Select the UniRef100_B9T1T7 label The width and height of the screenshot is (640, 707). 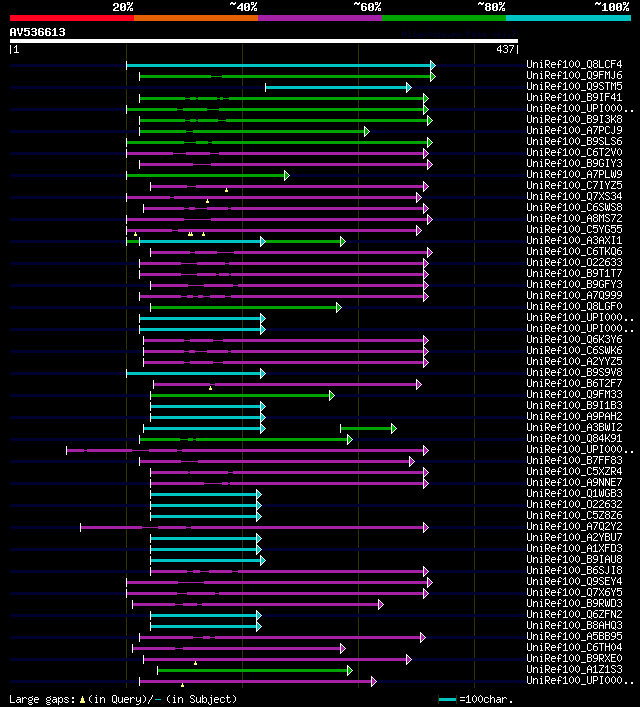coord(574,273)
